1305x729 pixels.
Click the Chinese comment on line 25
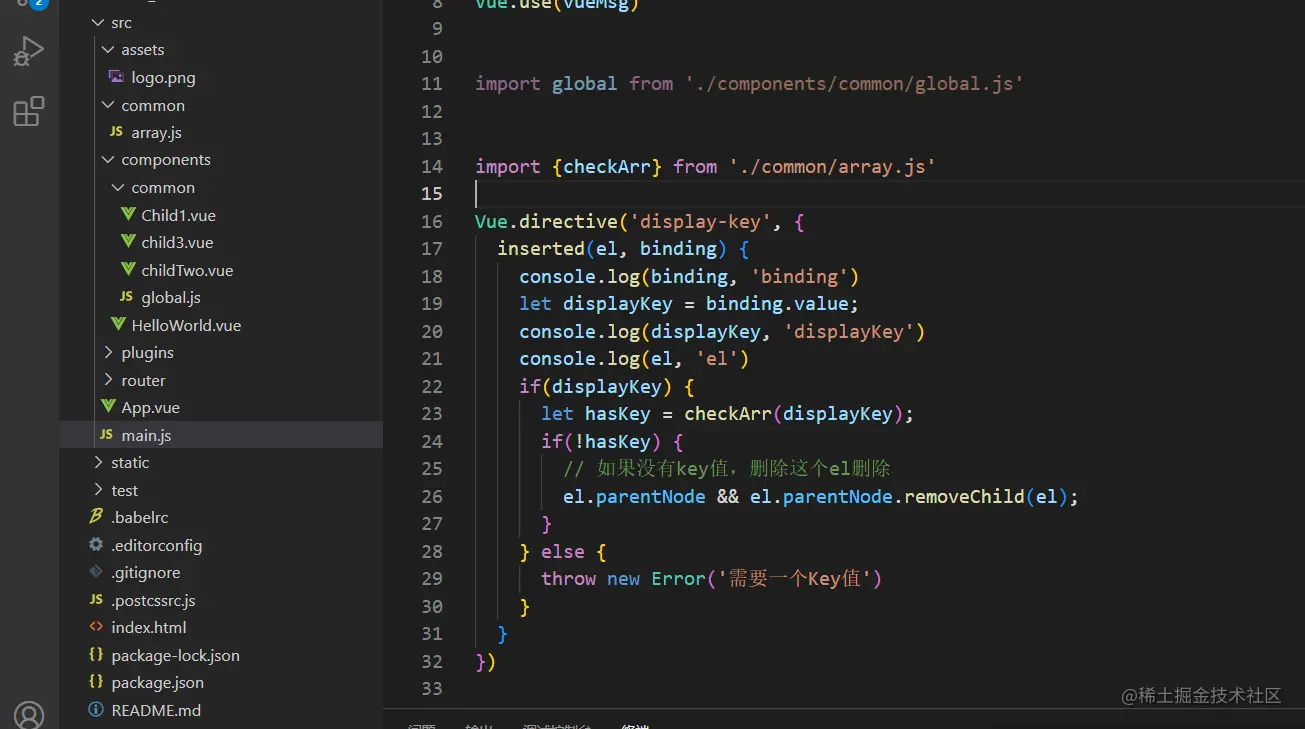pyautogui.click(x=727, y=469)
